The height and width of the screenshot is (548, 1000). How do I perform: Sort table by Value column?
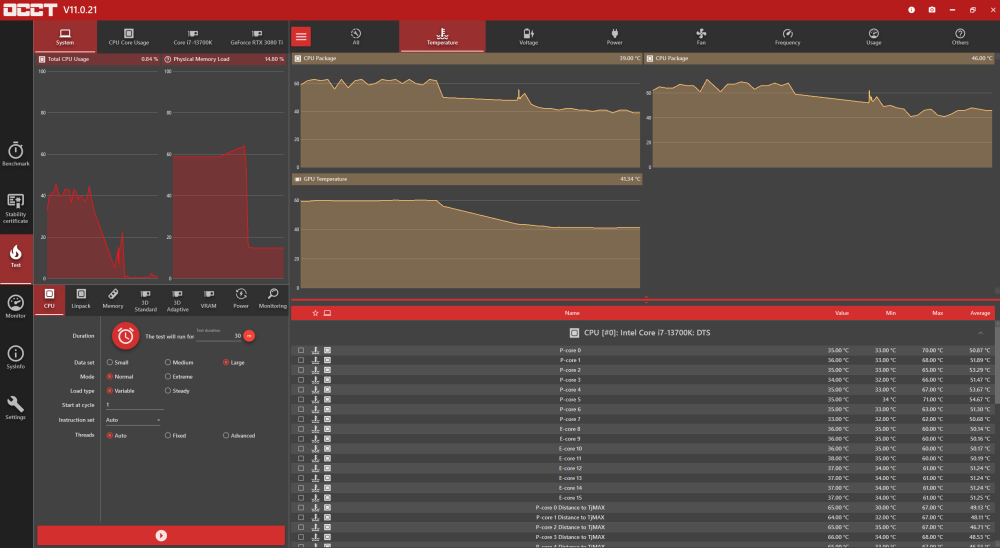click(842, 313)
